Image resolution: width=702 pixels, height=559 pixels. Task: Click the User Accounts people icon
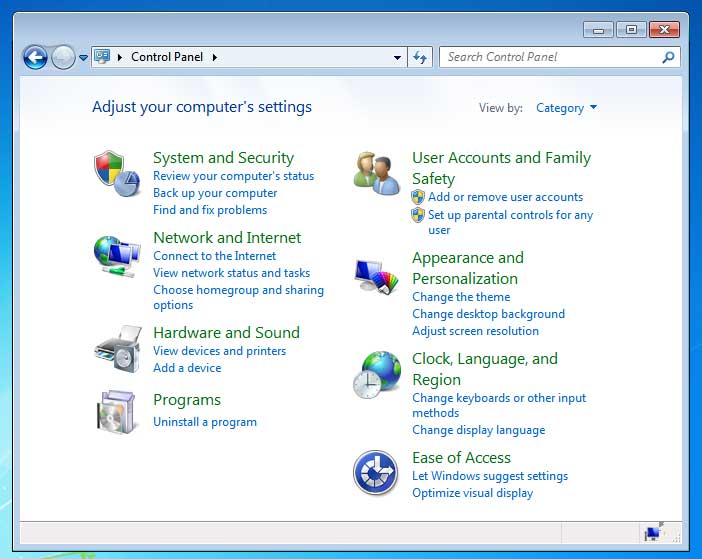377,174
